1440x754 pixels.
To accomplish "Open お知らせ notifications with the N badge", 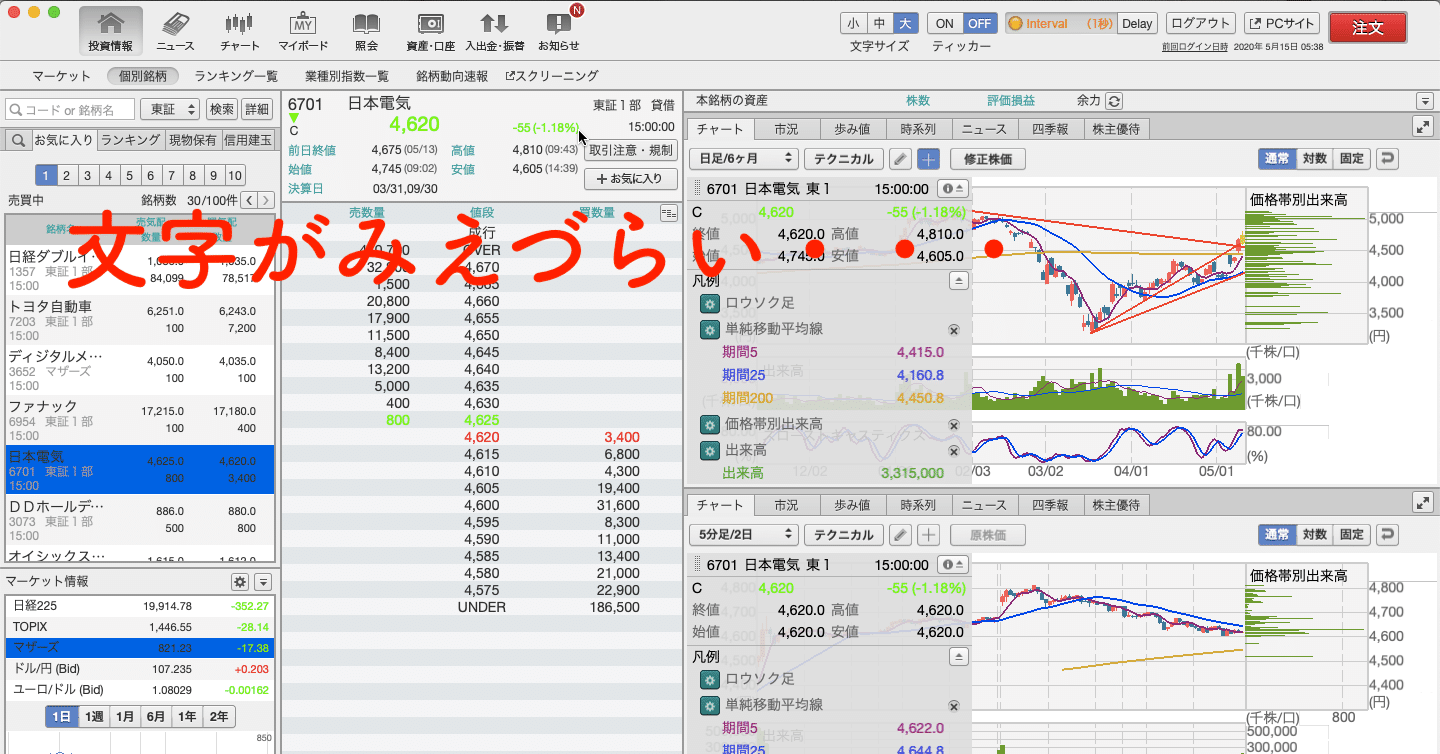I will (560, 28).
